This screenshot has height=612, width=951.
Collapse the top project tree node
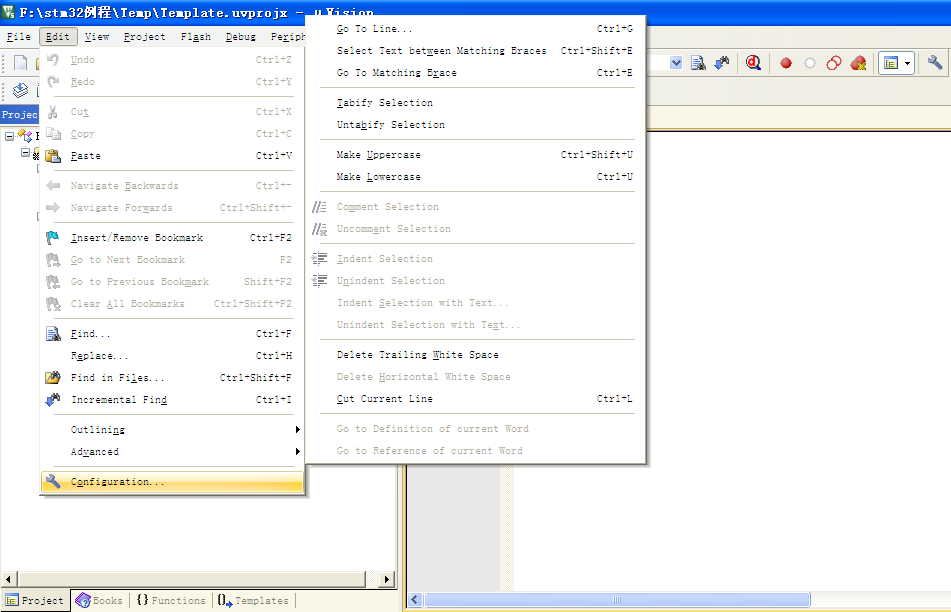9,136
